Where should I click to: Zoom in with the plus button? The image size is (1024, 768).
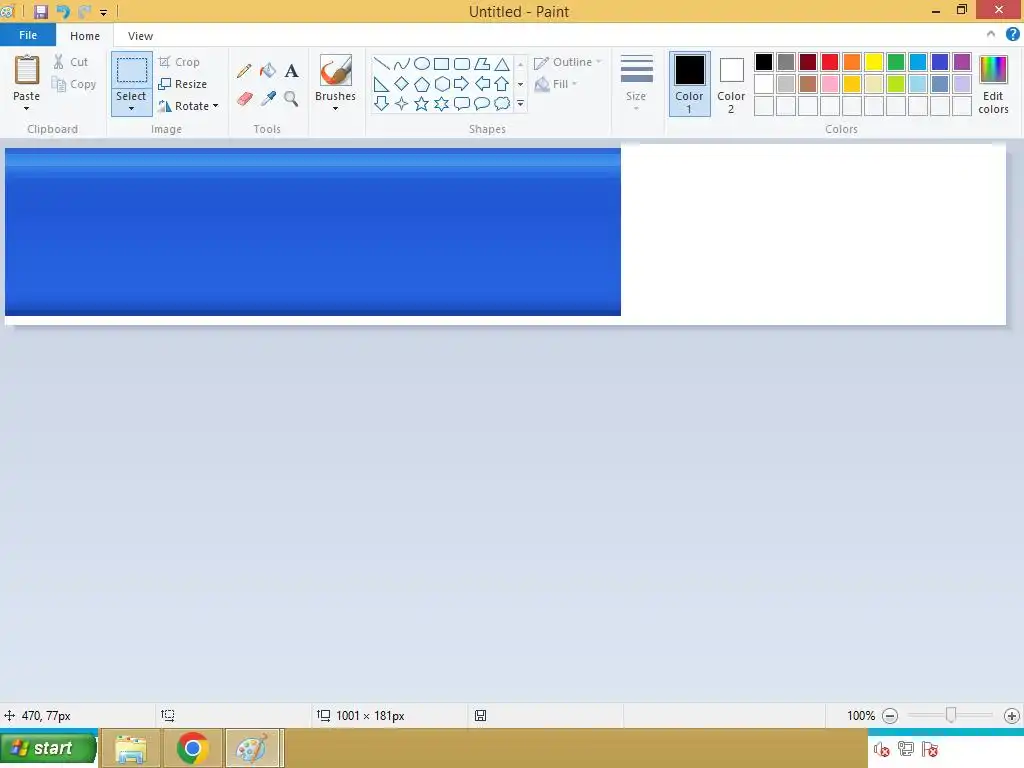click(x=1012, y=716)
